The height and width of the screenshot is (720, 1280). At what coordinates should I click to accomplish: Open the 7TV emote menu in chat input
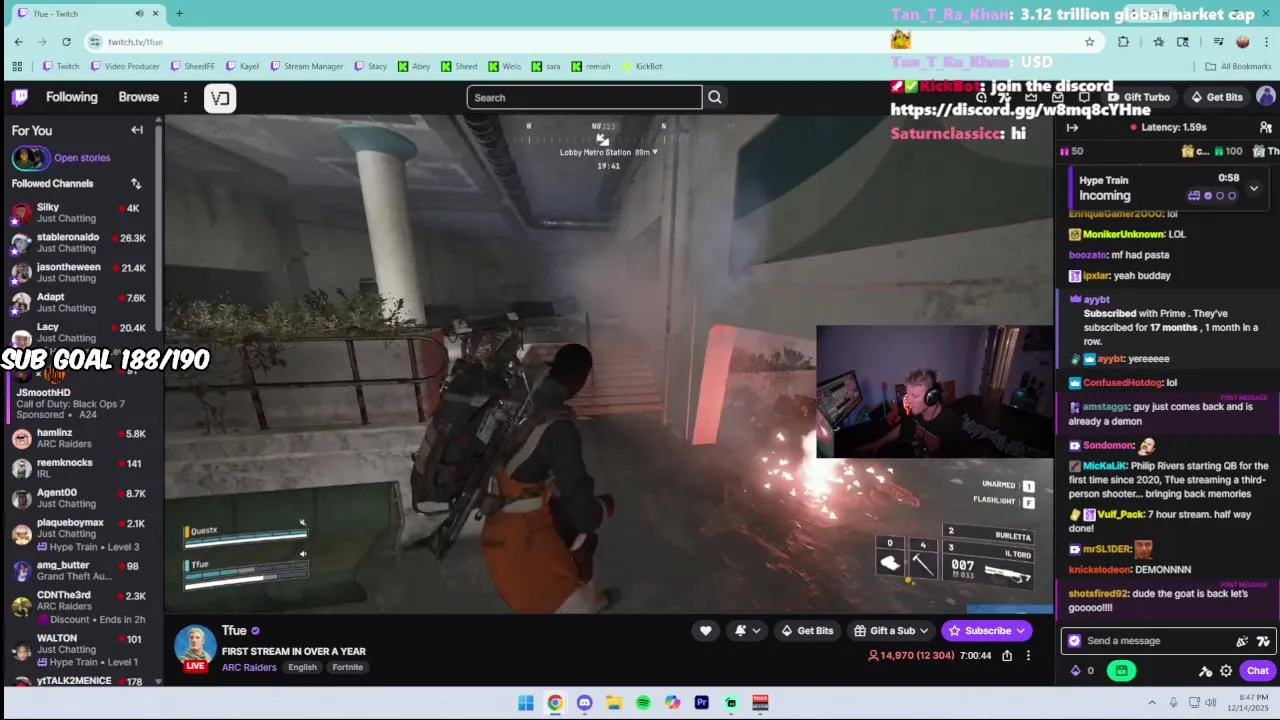(x=1263, y=641)
